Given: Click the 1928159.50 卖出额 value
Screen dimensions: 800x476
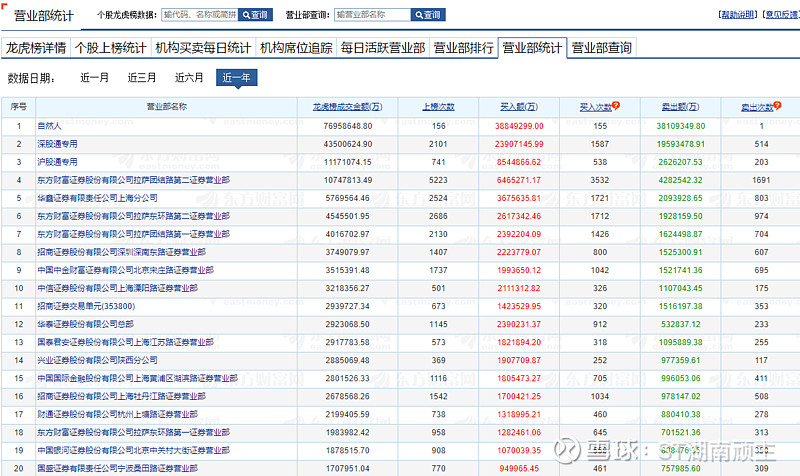Looking at the screenshot, I should [680, 216].
